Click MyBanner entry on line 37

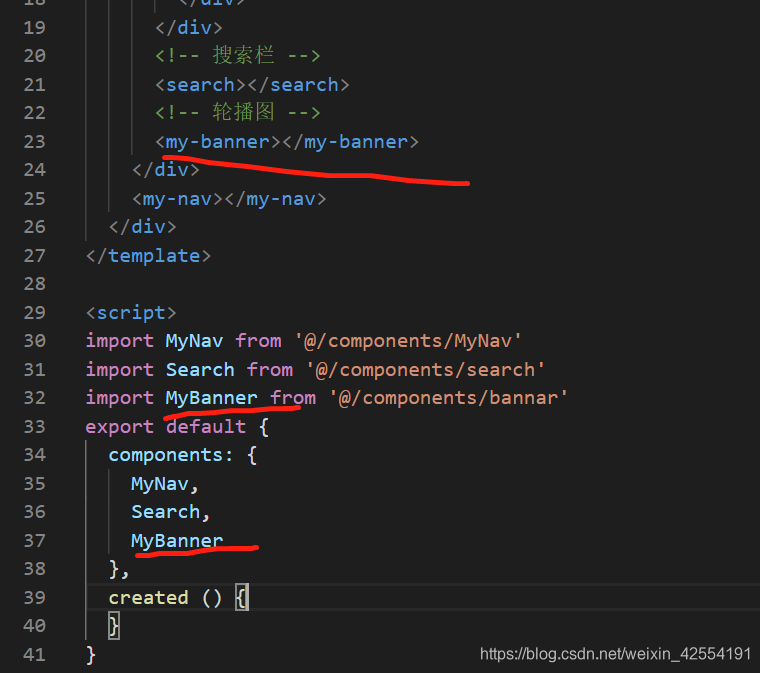(x=177, y=541)
